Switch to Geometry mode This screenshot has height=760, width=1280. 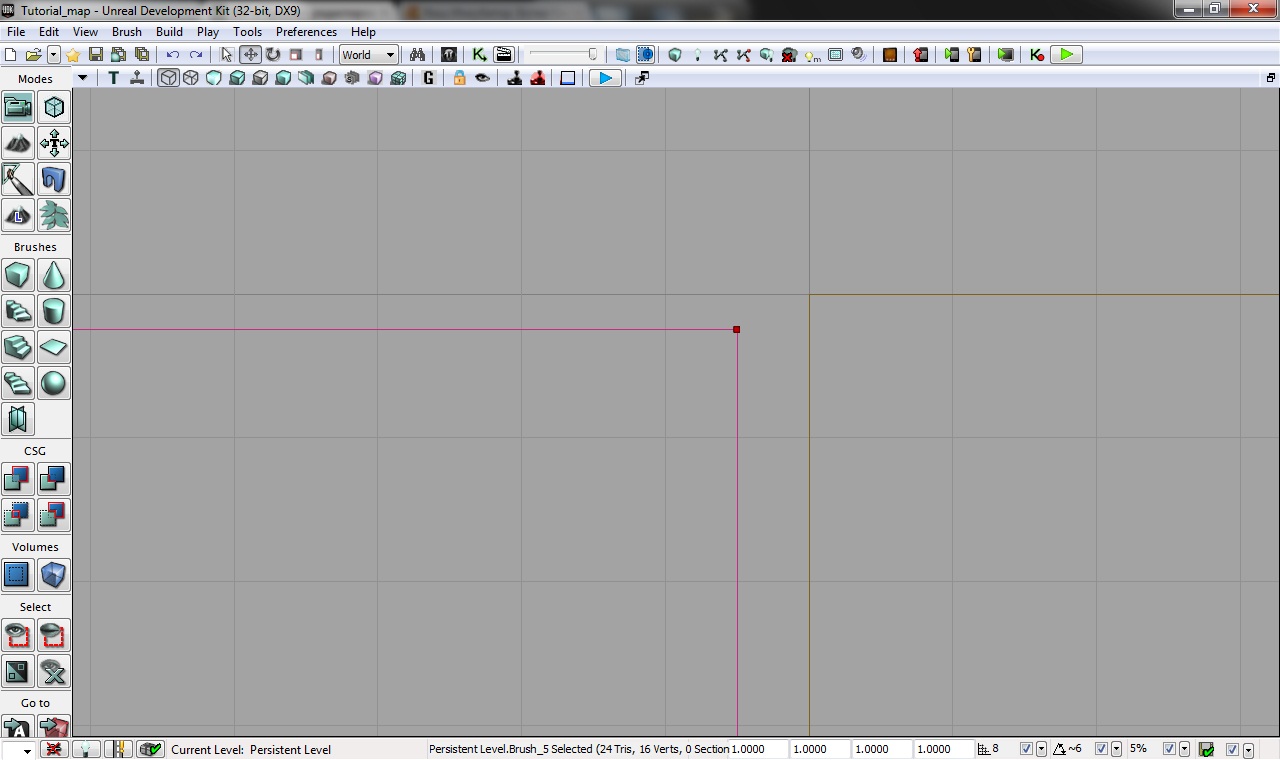pos(54,107)
